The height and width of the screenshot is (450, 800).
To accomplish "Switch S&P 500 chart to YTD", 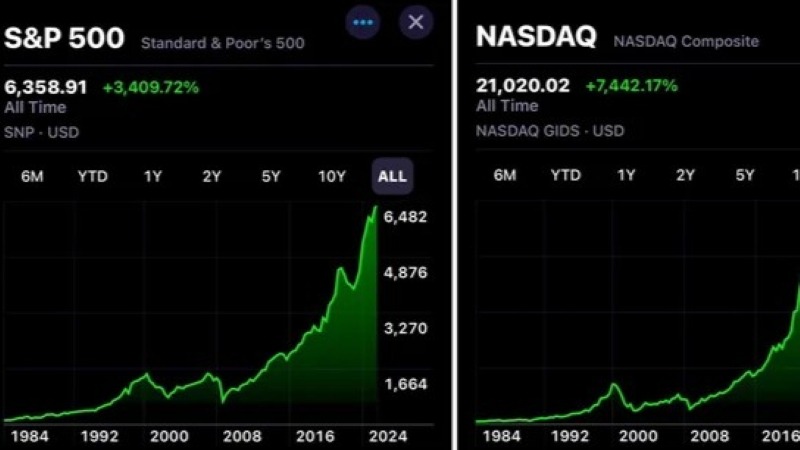I will click(x=92, y=177).
